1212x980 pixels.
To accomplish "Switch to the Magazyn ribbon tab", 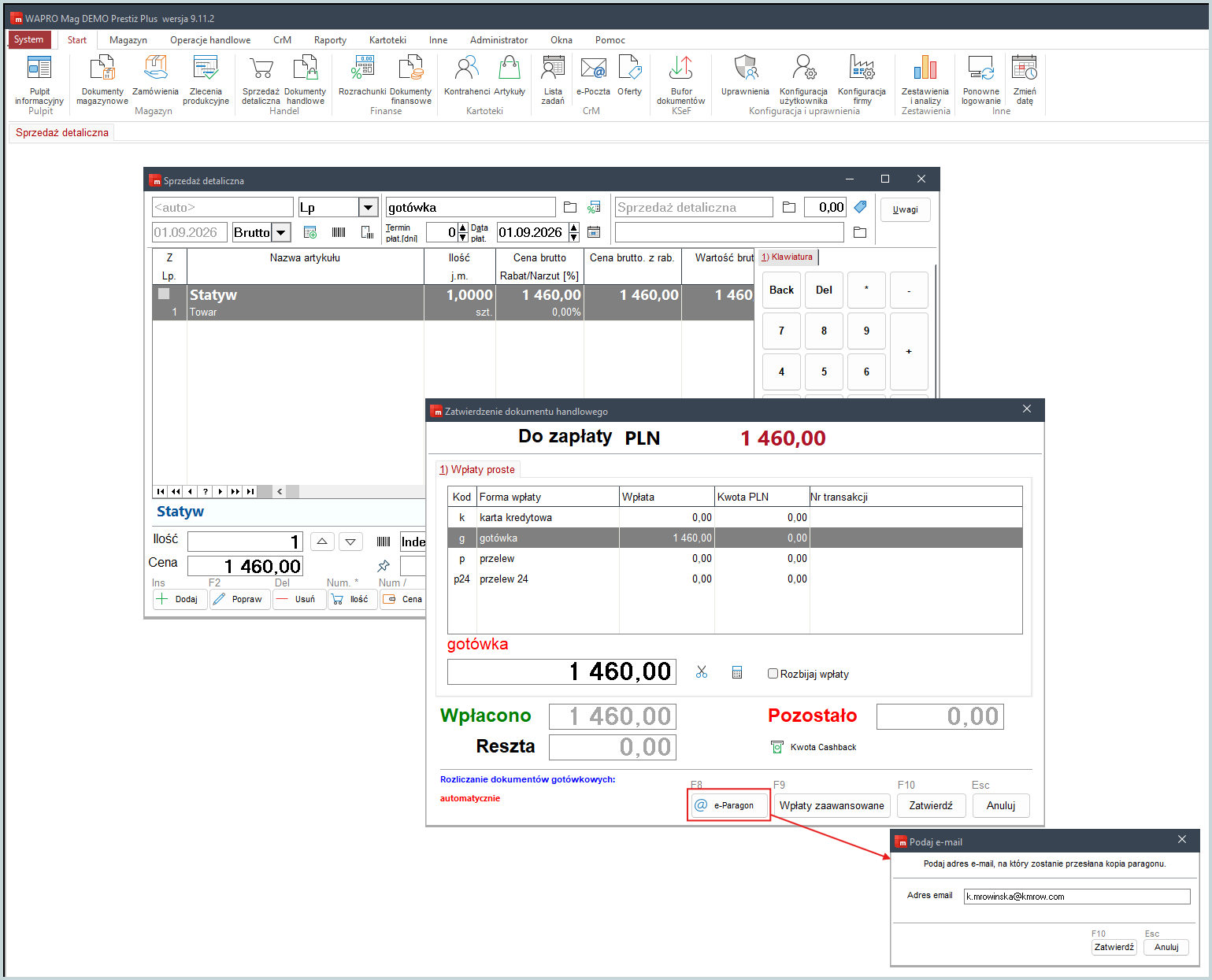I will pyautogui.click(x=128, y=40).
